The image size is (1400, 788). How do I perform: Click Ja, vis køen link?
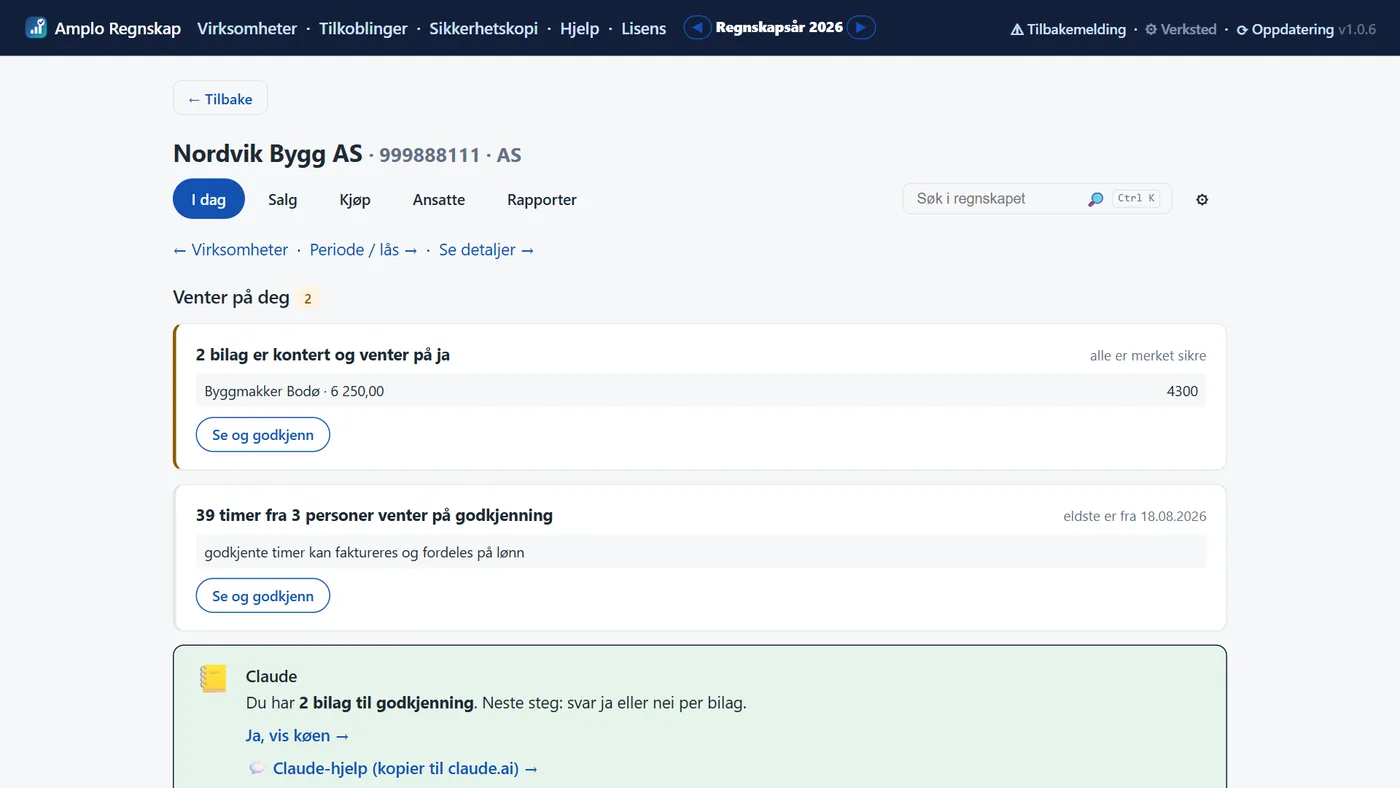tap(297, 736)
